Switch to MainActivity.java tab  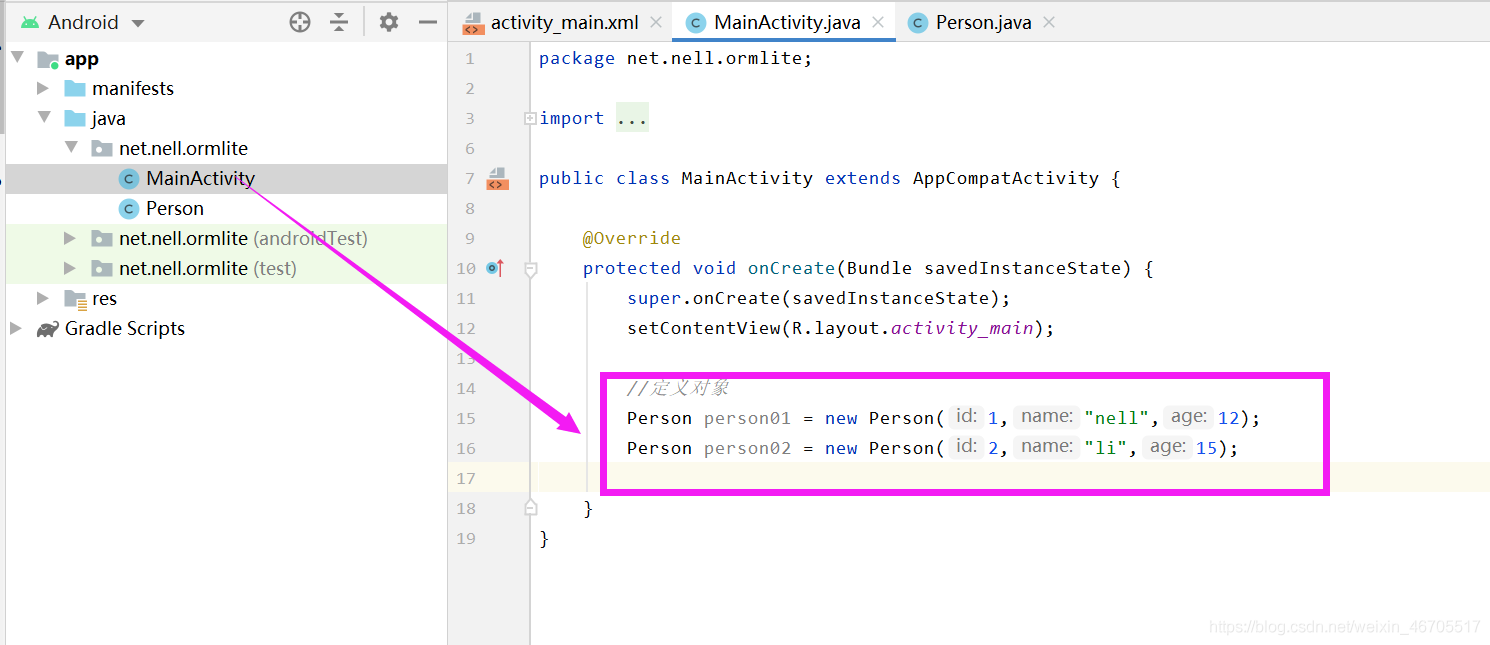787,22
